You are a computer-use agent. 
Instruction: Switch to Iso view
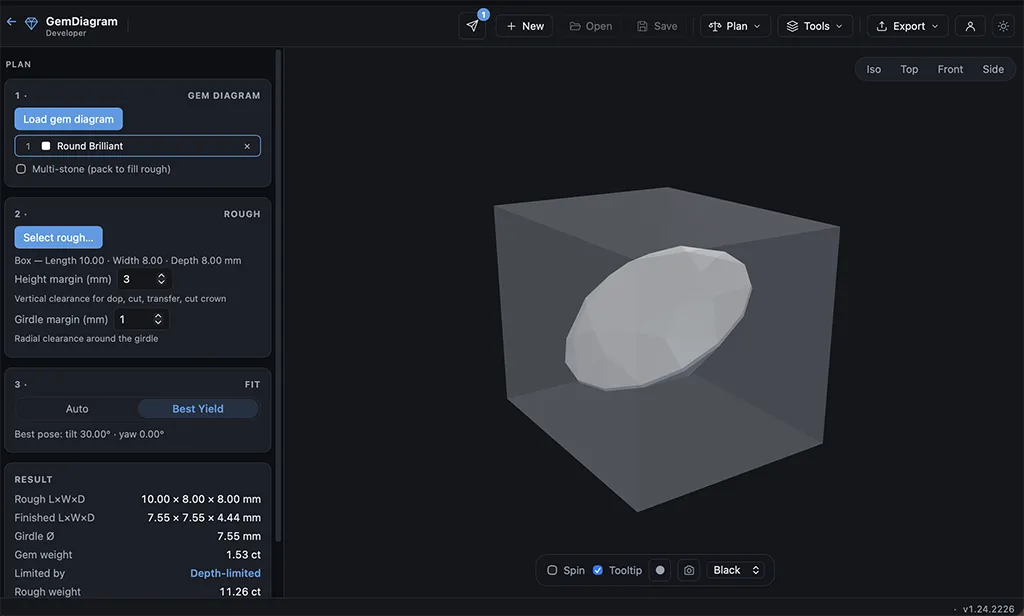[x=873, y=69]
